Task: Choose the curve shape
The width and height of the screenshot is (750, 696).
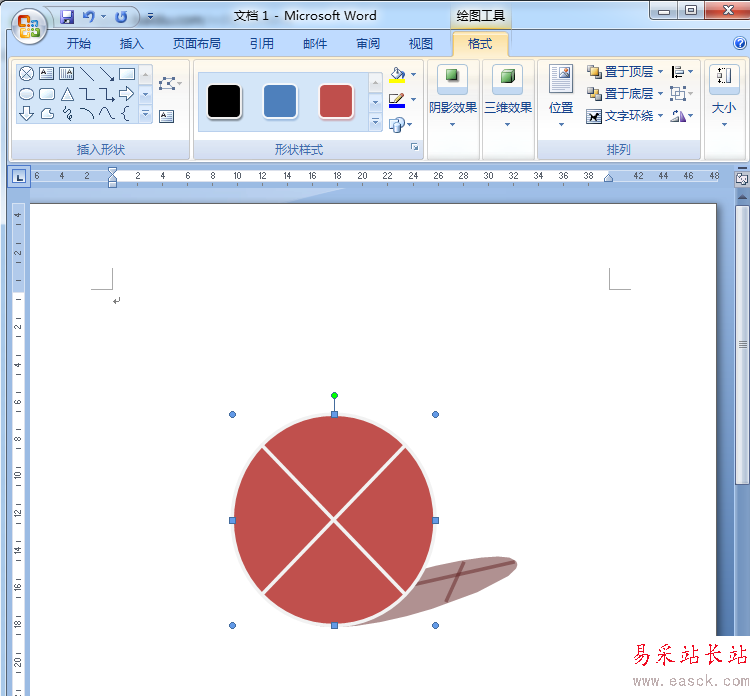Action: [107, 113]
